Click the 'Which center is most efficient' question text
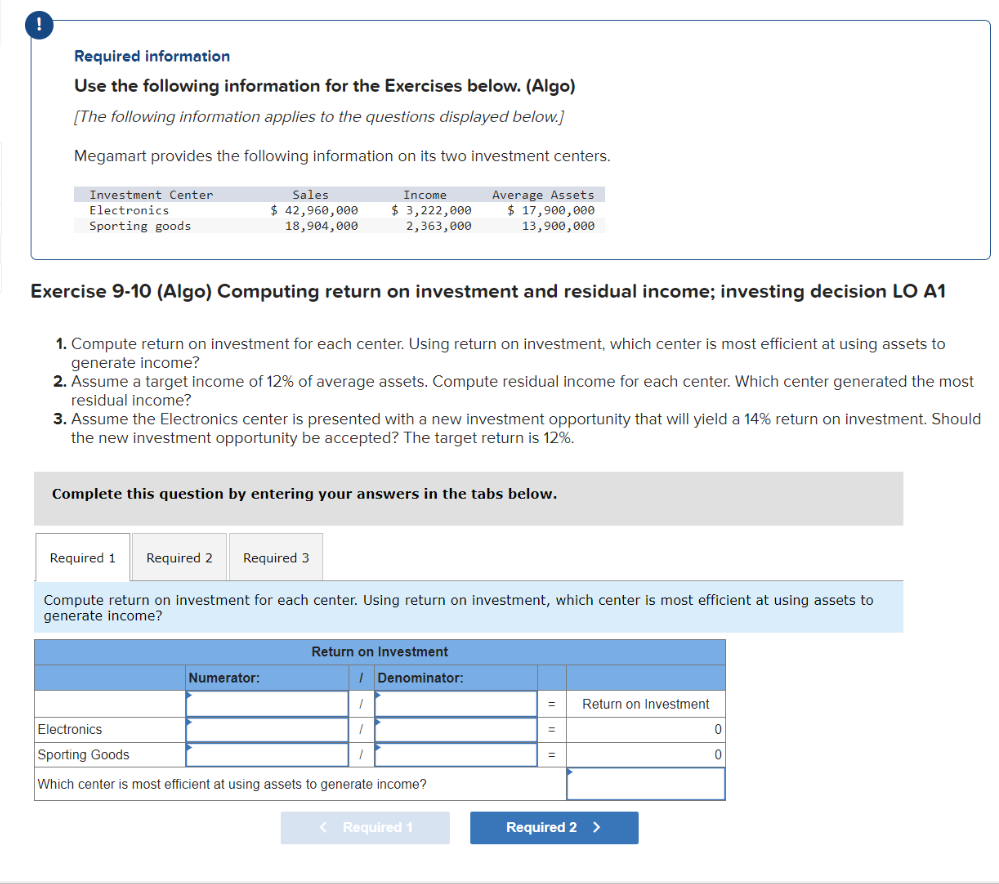 232,784
